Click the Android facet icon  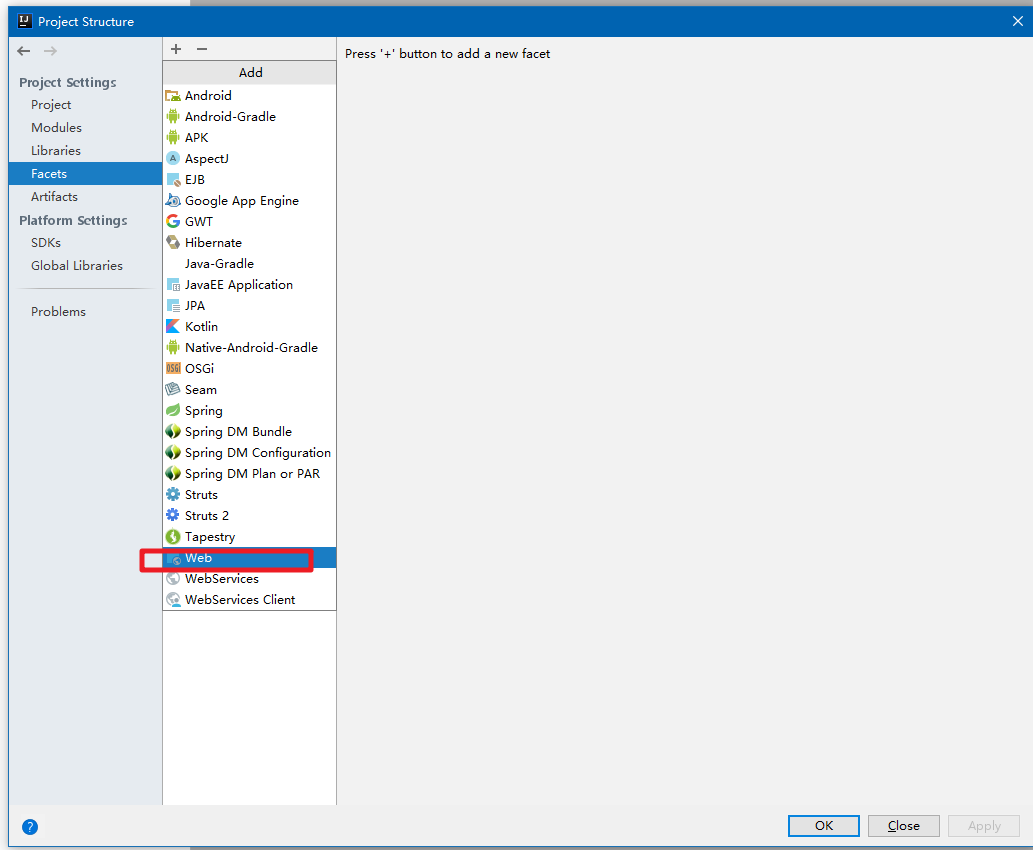coord(173,96)
